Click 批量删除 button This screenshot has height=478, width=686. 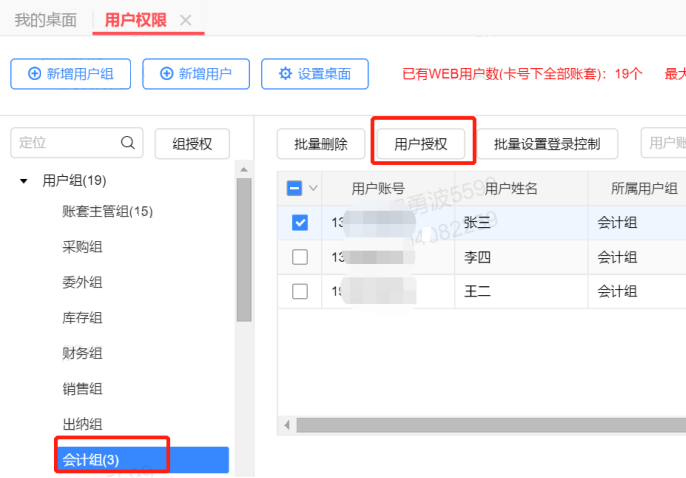(321, 143)
